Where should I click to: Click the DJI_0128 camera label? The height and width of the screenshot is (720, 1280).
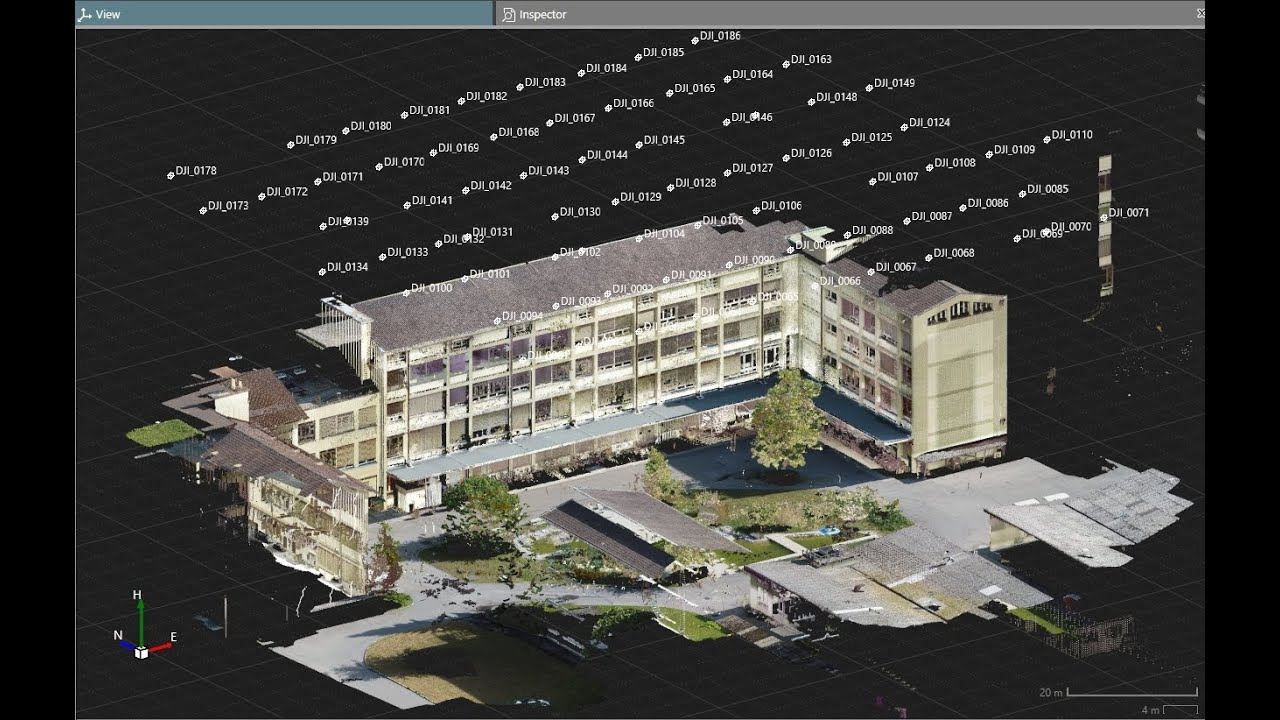click(696, 183)
